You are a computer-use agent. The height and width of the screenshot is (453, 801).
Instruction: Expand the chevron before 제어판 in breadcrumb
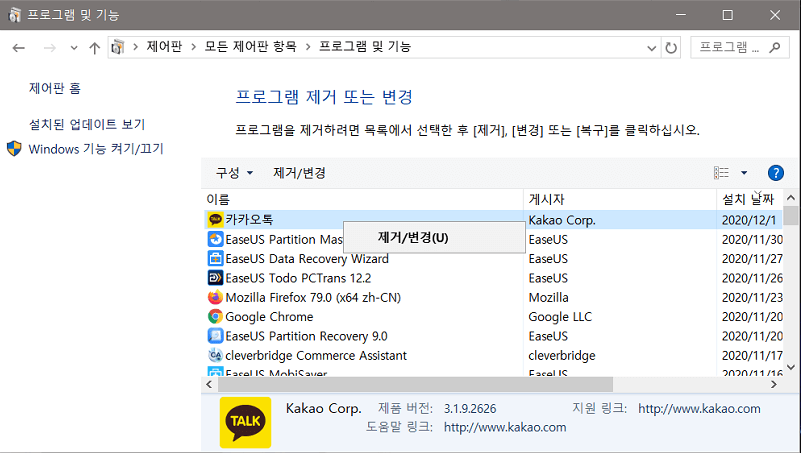[135, 47]
